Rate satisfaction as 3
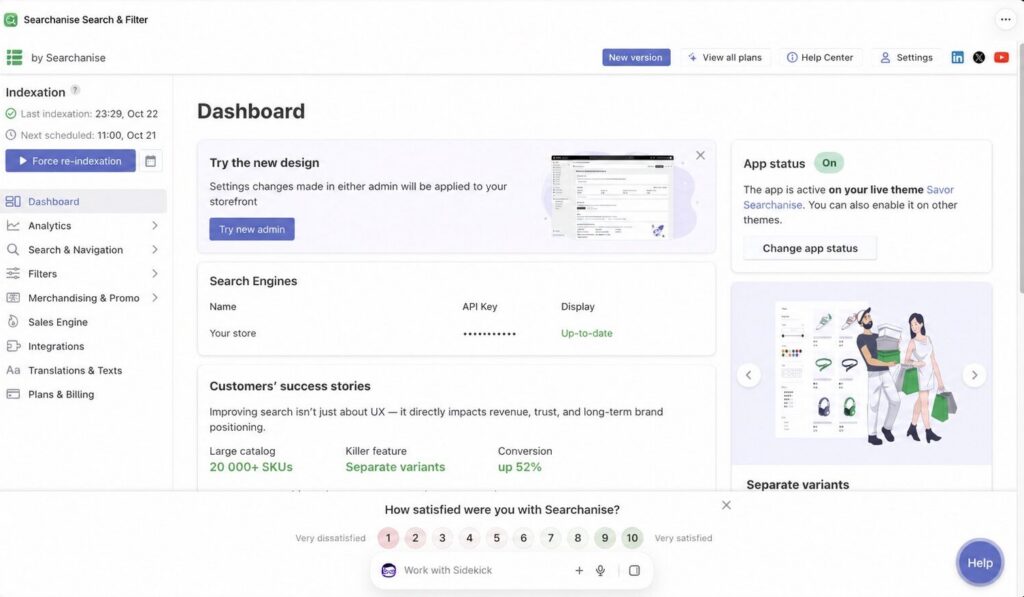The image size is (1024, 597). pyautogui.click(x=442, y=538)
